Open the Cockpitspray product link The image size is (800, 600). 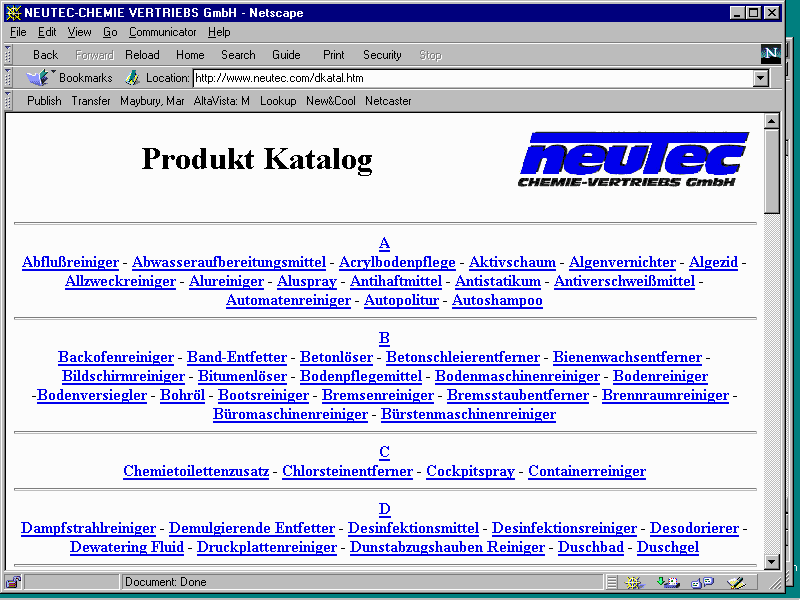470,471
